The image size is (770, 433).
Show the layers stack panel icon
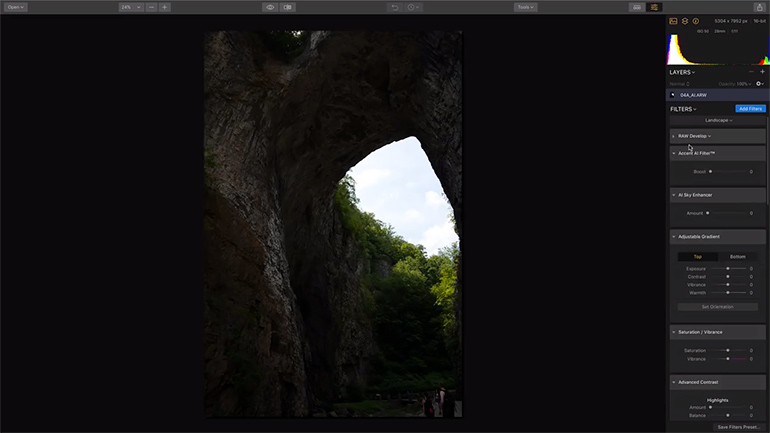[687, 20]
